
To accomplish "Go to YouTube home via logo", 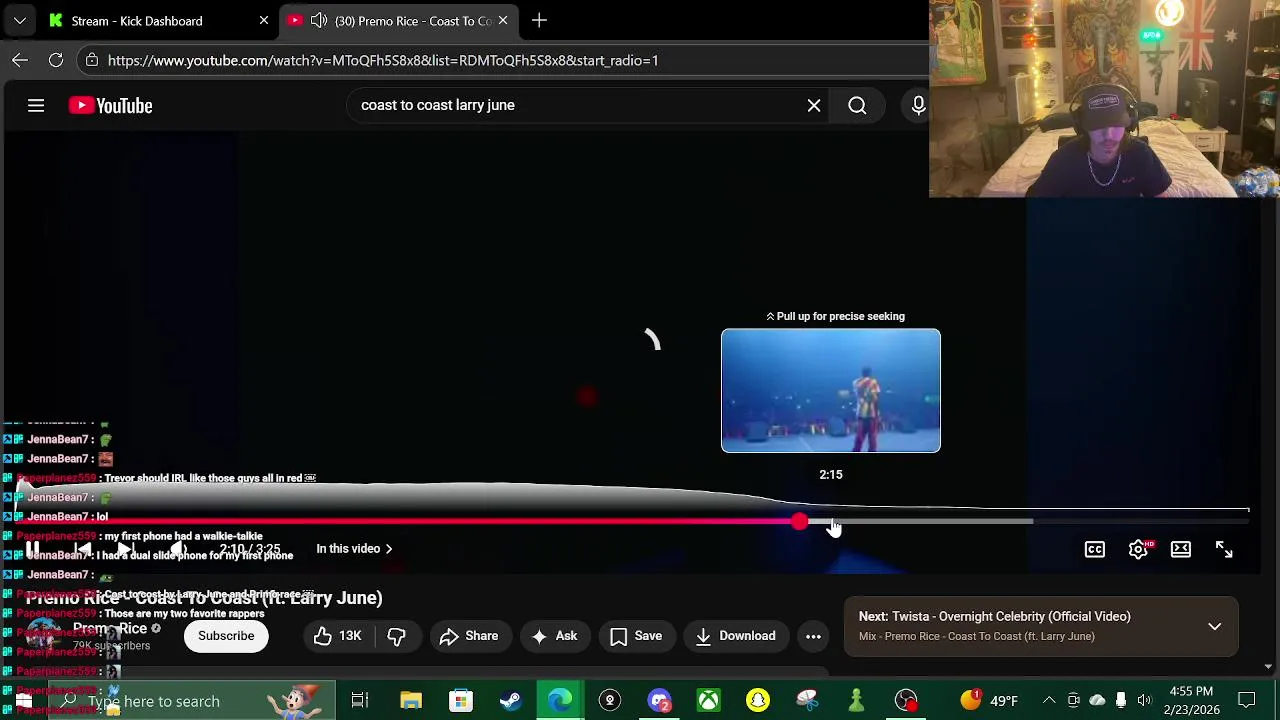I will pyautogui.click(x=110, y=105).
